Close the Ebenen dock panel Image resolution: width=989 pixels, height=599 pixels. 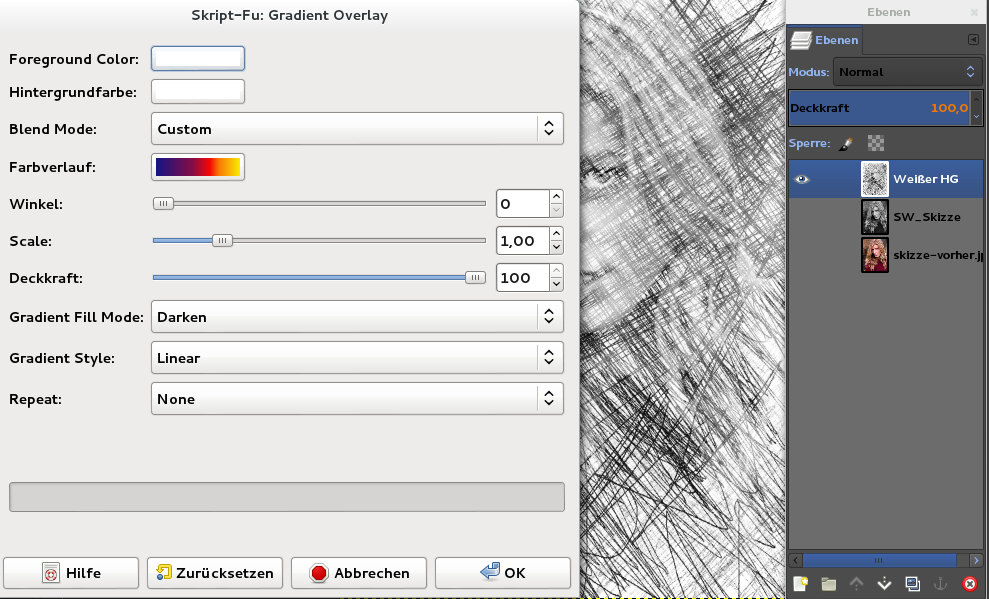click(x=974, y=12)
